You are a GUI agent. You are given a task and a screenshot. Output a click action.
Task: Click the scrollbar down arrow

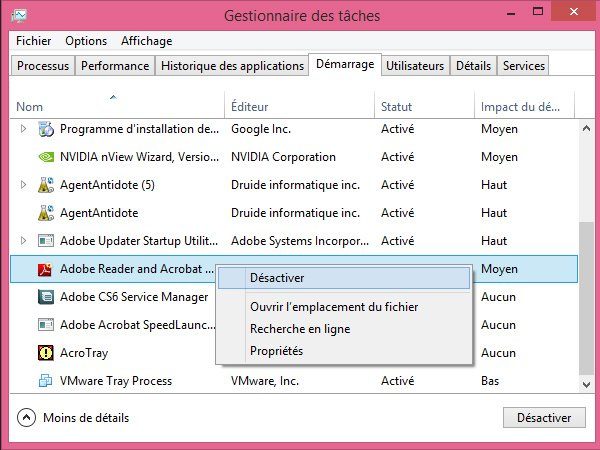(x=586, y=385)
